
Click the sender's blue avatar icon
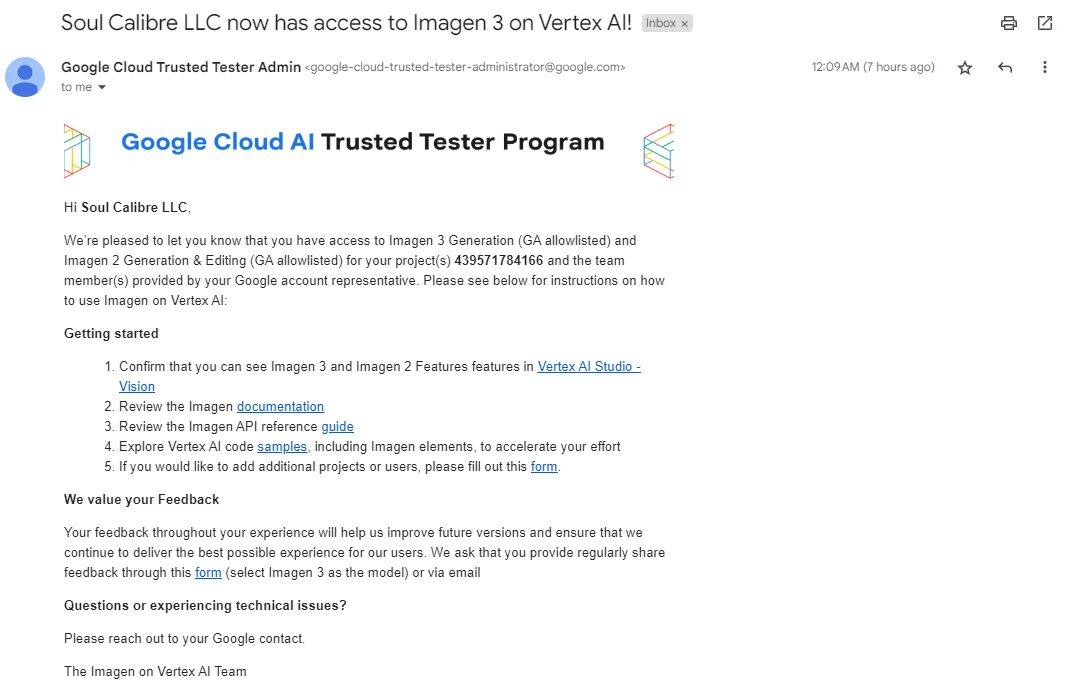pos(25,77)
